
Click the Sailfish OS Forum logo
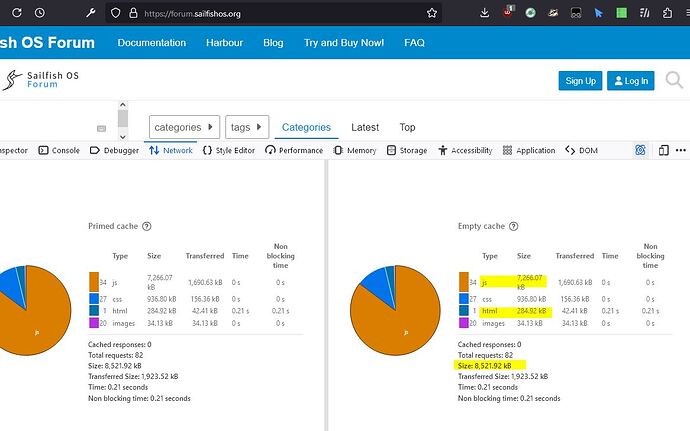coord(40,80)
